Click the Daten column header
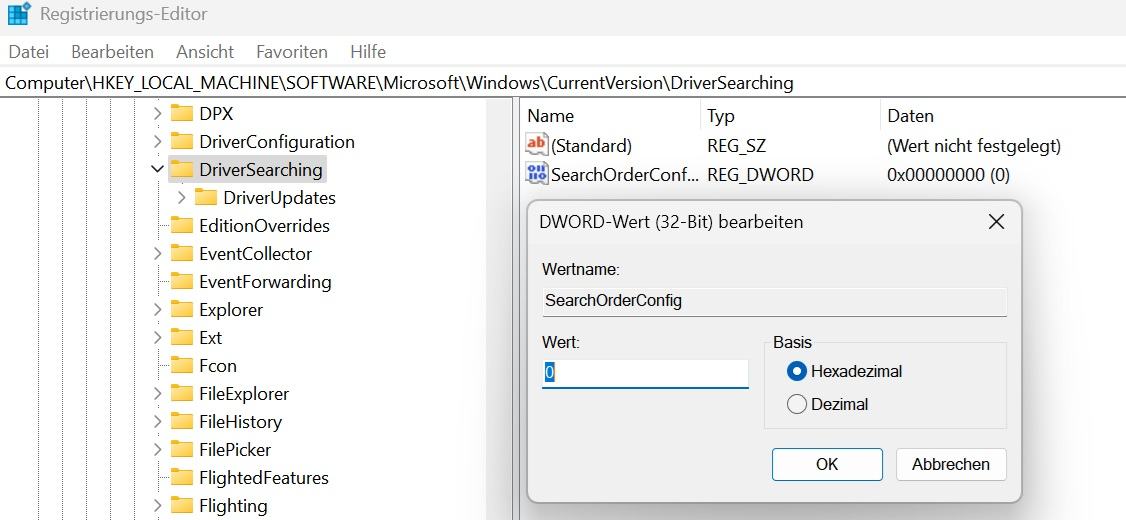The image size is (1126, 520). pos(910,116)
